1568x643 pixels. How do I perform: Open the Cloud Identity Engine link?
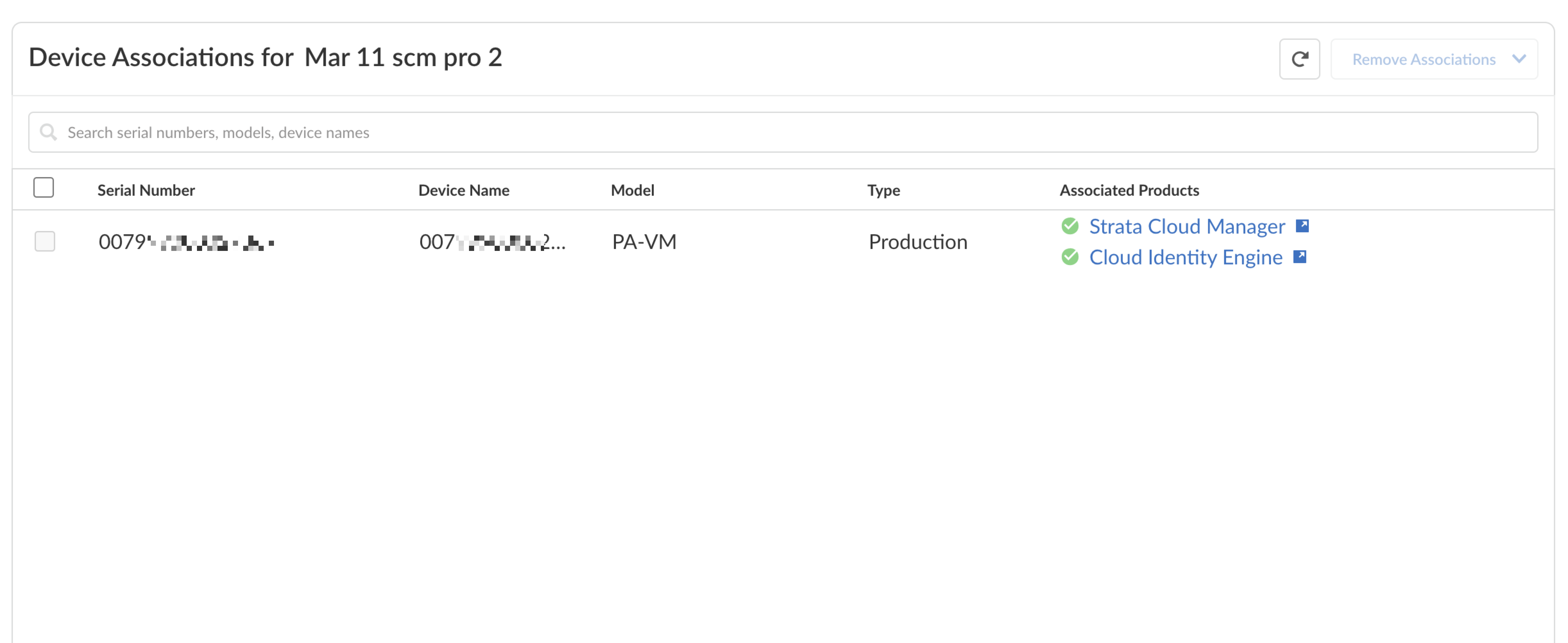point(1185,257)
